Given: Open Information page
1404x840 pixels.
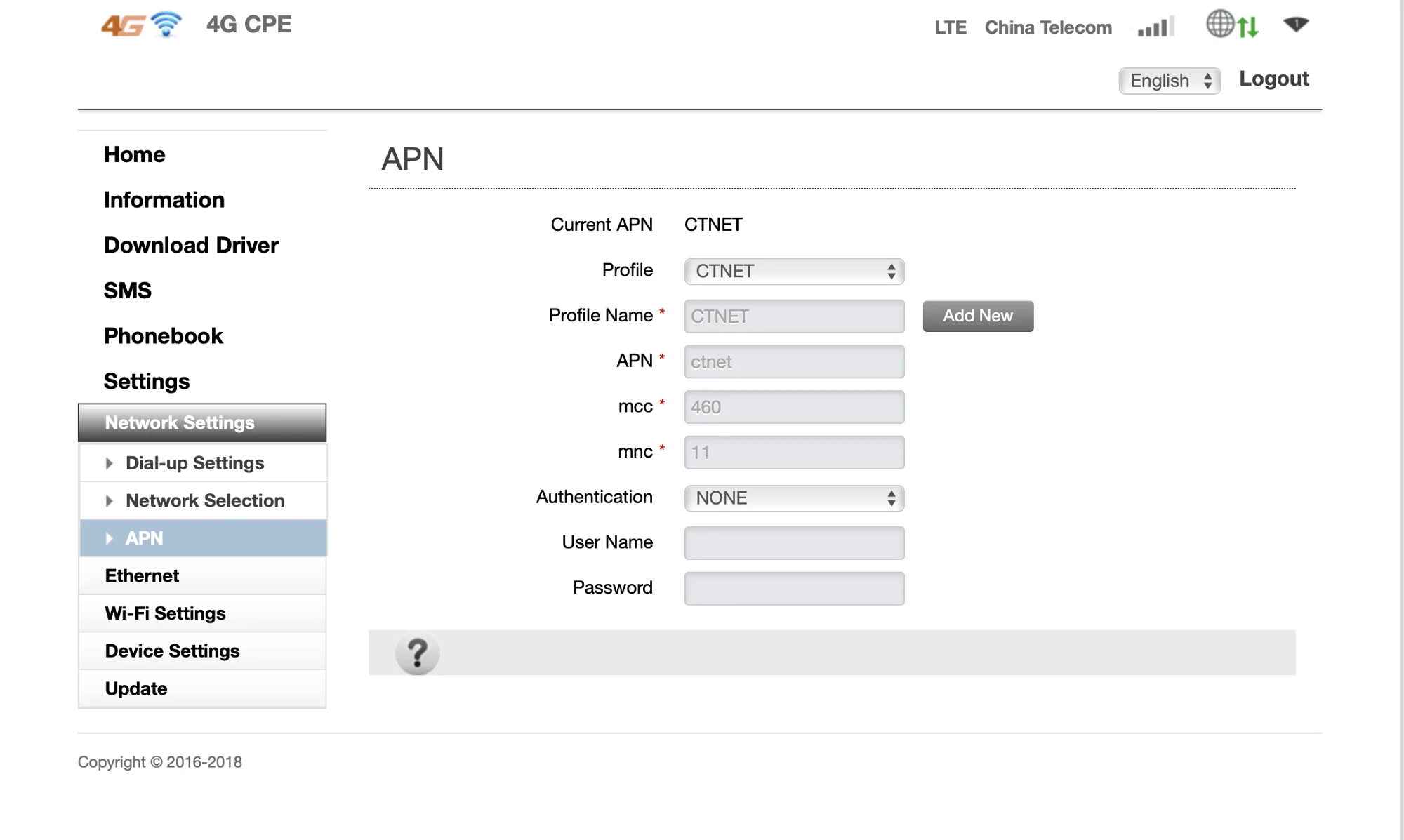Looking at the screenshot, I should tap(164, 200).
